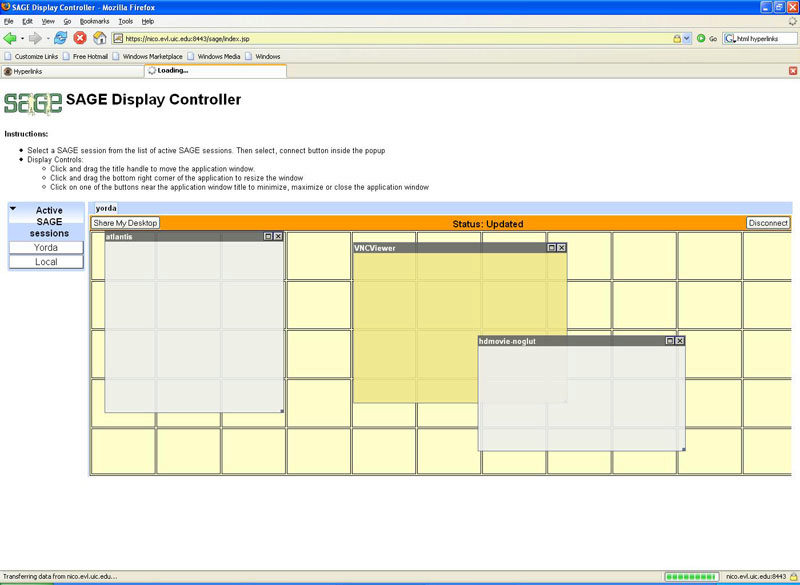Reload the page with the refresh icon
800x585 pixels.
coord(61,38)
